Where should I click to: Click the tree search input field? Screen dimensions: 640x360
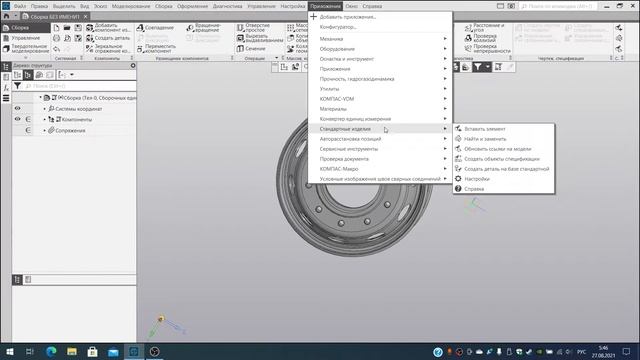point(80,86)
